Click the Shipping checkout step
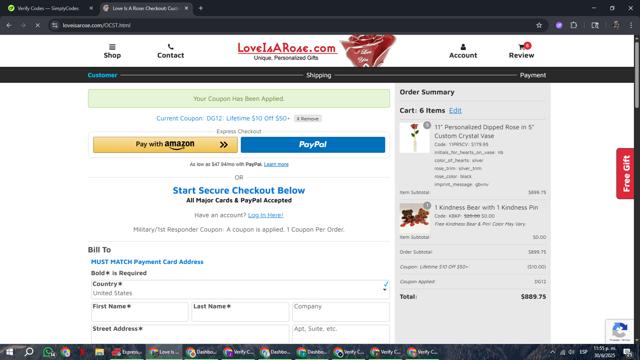Screen dimensions: 640x360 click(319, 75)
